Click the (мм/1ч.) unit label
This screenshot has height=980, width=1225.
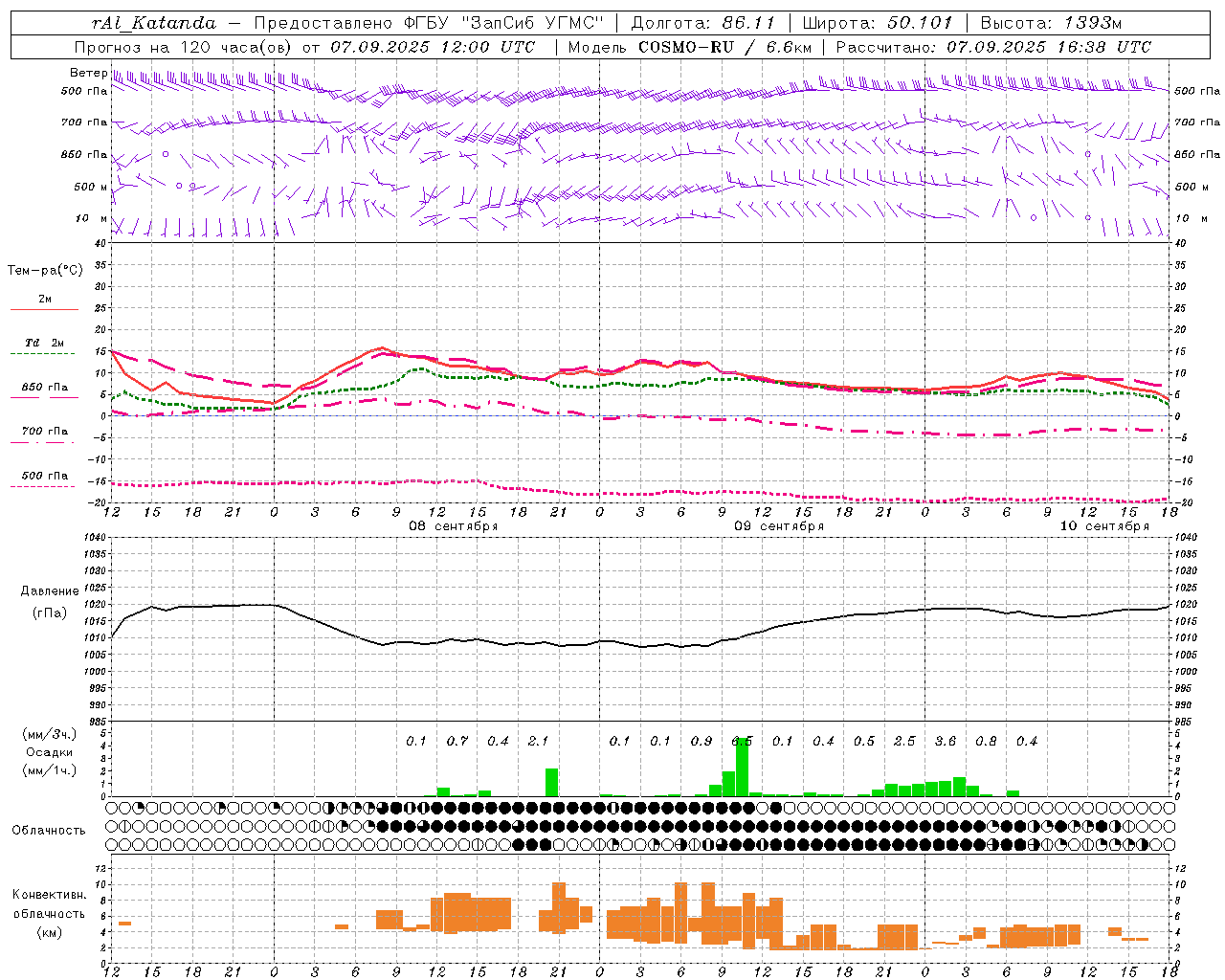pyautogui.click(x=50, y=770)
